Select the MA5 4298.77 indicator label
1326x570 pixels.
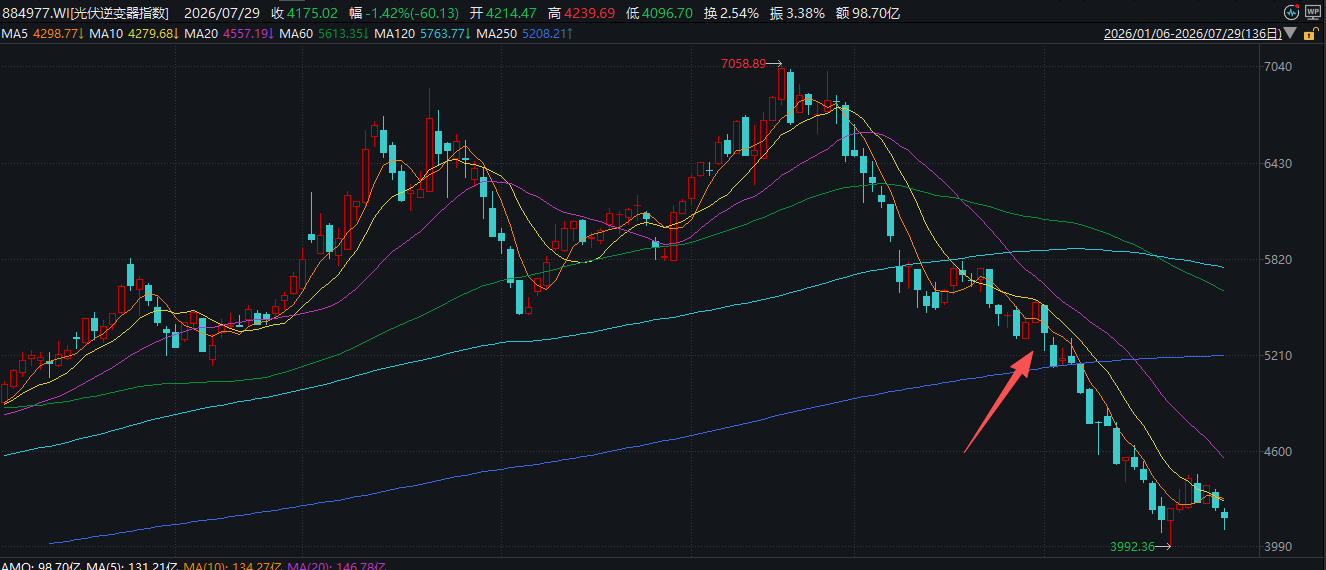(x=43, y=34)
